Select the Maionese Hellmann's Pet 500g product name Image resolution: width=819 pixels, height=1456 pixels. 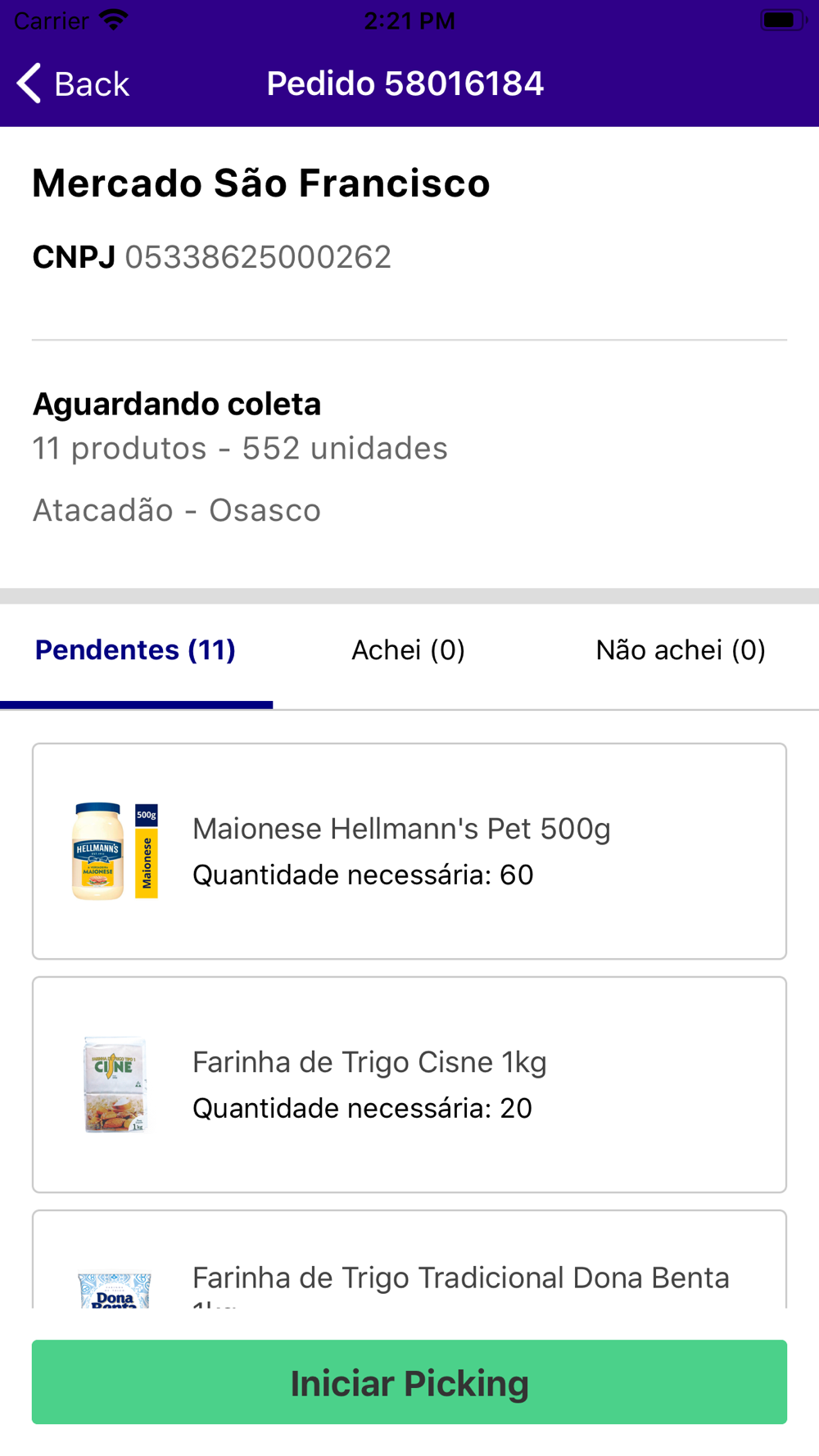pyautogui.click(x=401, y=829)
